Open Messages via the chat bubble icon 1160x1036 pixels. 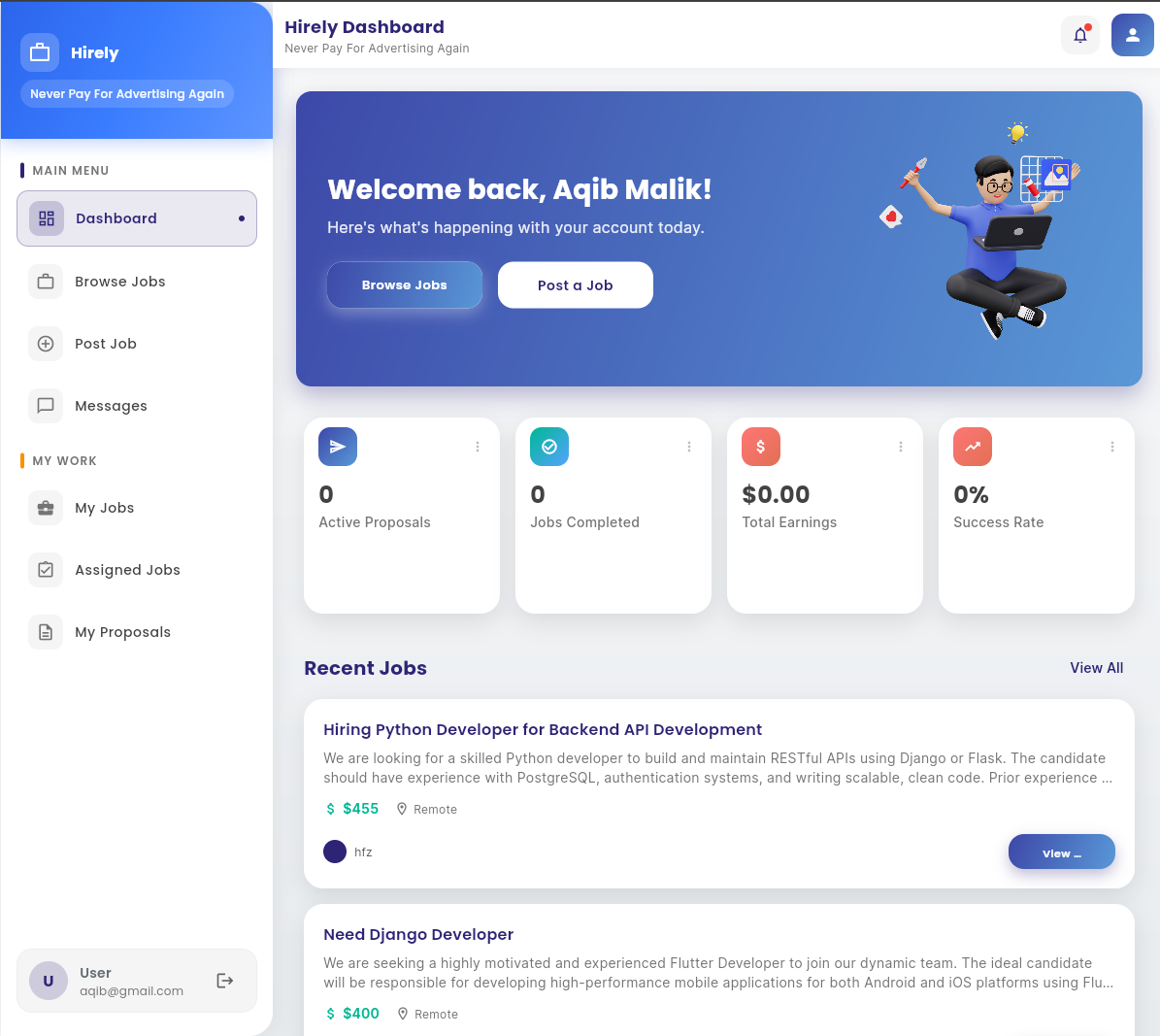coord(46,406)
